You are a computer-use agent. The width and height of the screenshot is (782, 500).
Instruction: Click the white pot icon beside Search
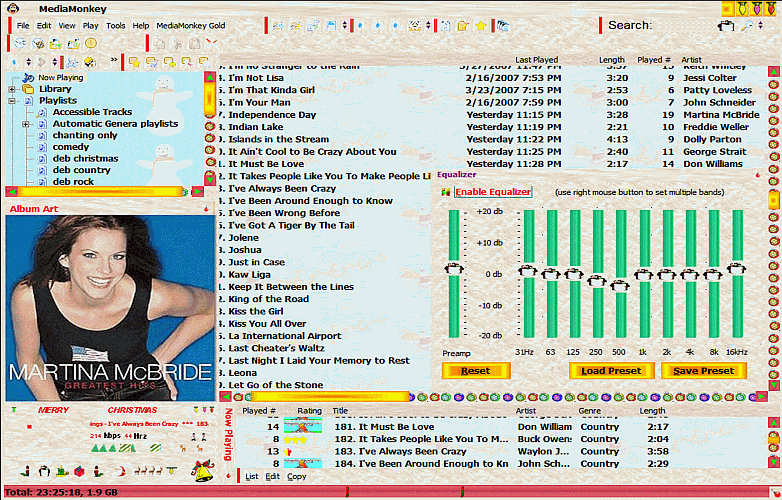pyautogui.click(x=726, y=26)
